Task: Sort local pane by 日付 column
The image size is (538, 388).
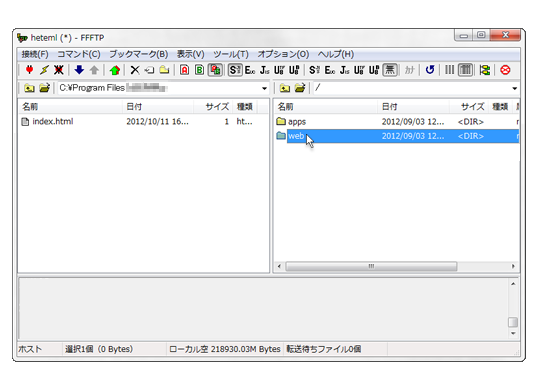Action: 158,107
